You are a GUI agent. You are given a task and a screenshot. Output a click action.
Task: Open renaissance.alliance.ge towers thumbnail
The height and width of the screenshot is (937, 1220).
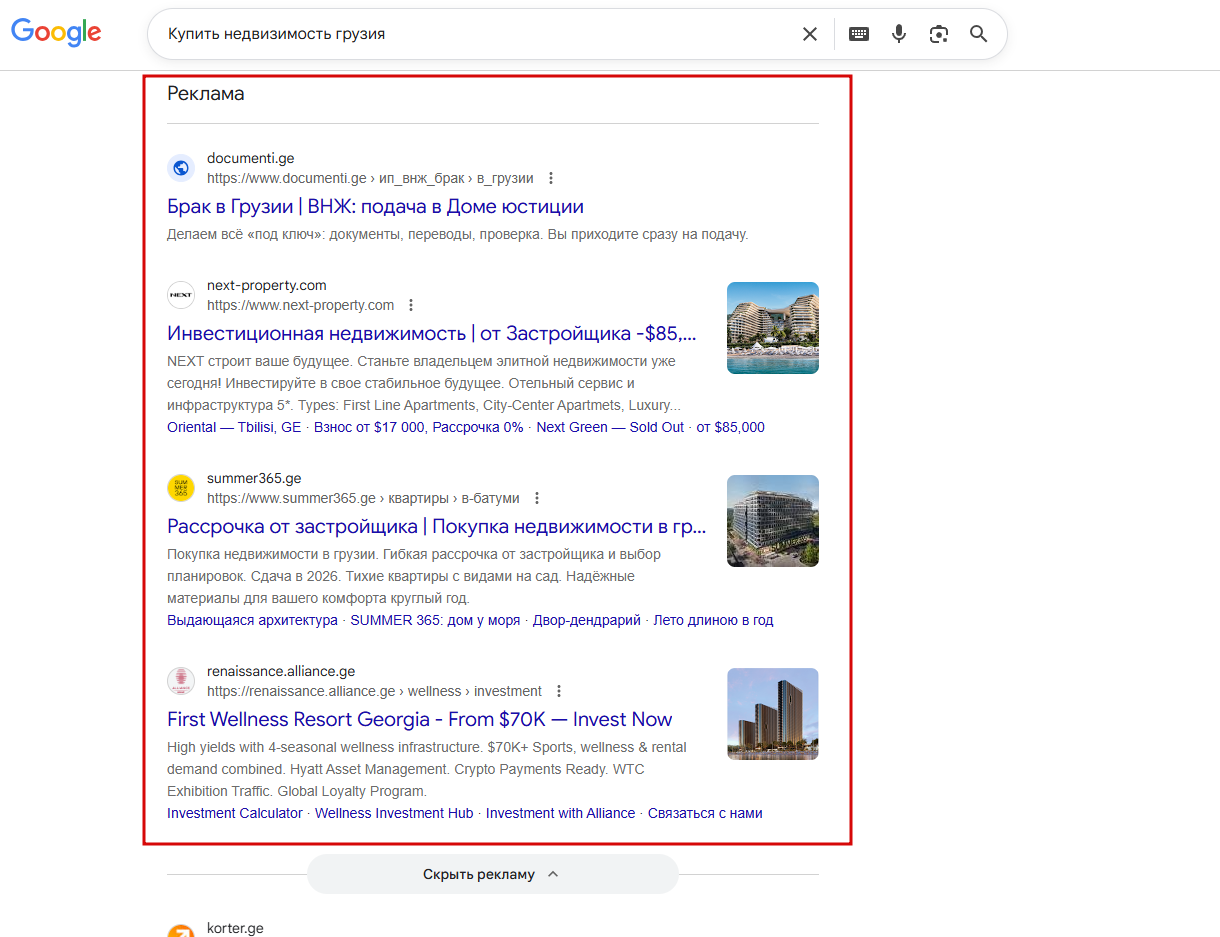coord(773,714)
